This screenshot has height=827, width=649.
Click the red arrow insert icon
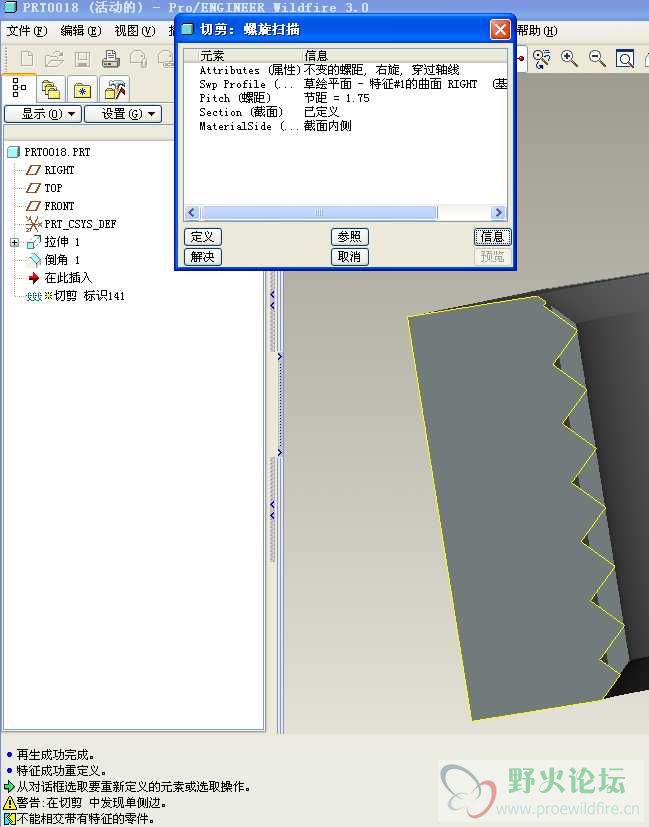point(34,278)
